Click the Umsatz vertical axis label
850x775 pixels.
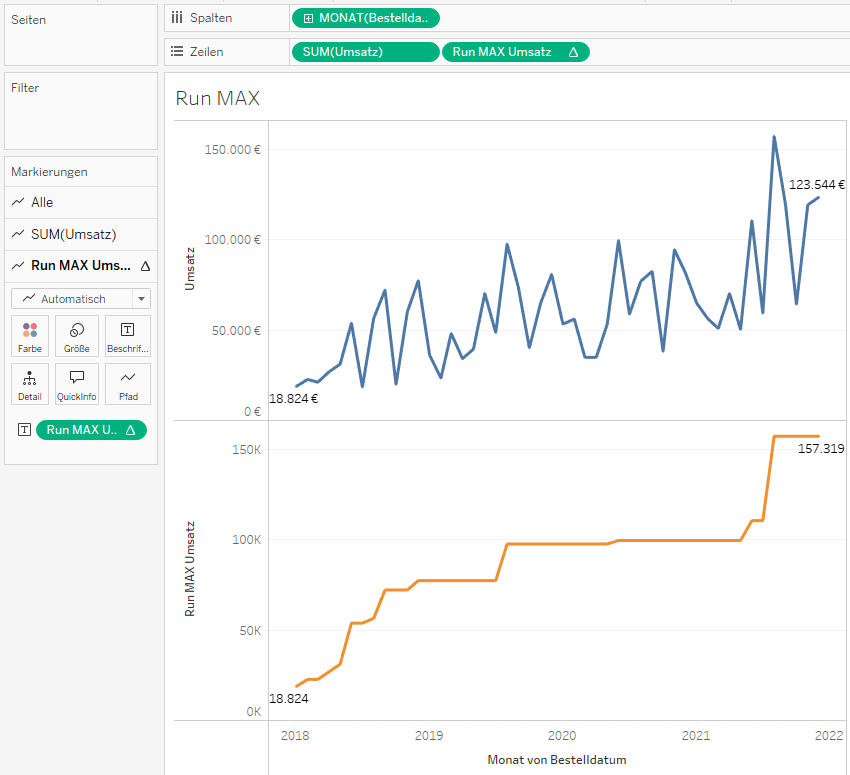tap(189, 268)
